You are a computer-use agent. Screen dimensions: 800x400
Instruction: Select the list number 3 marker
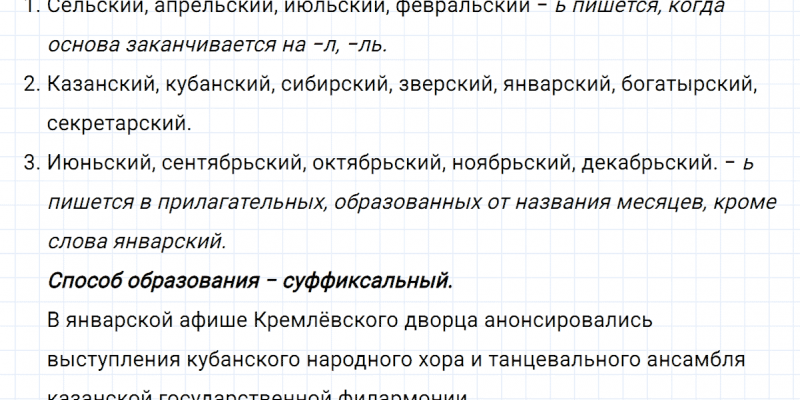click(x=29, y=162)
